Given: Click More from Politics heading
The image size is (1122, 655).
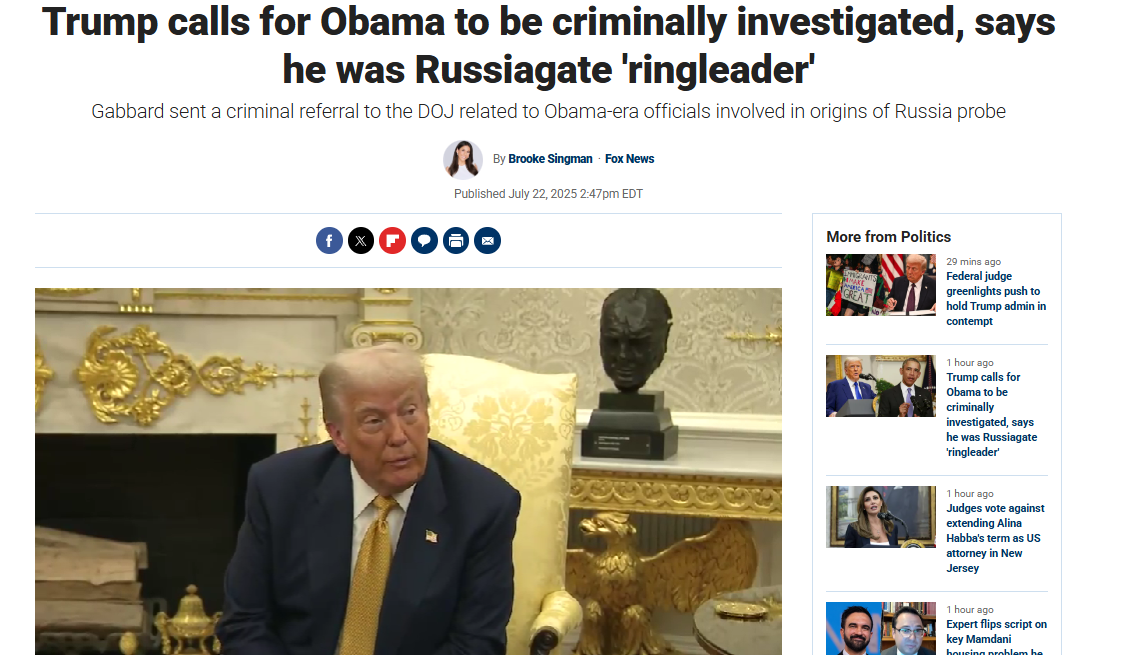Looking at the screenshot, I should coord(888,237).
